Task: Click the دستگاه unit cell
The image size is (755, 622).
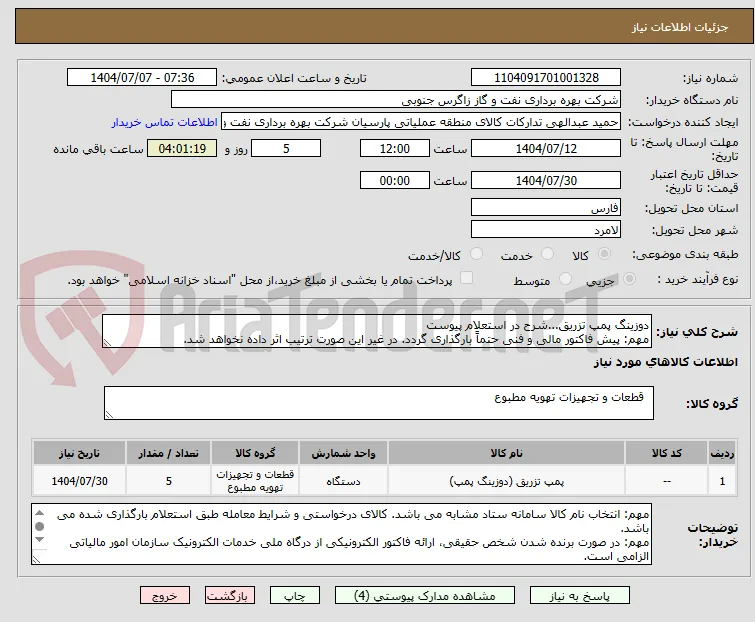Action: 343,480
